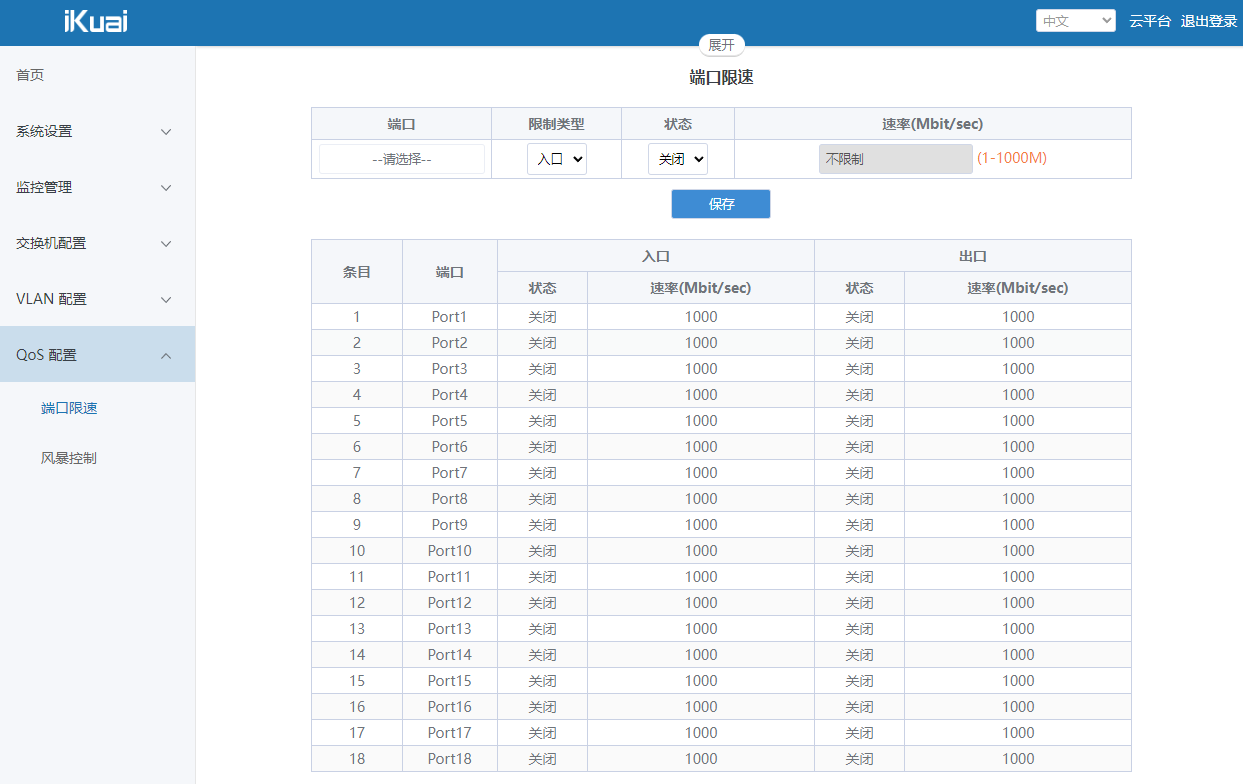1243x784 pixels.
Task: Click the Port12 cell
Action: click(x=450, y=603)
